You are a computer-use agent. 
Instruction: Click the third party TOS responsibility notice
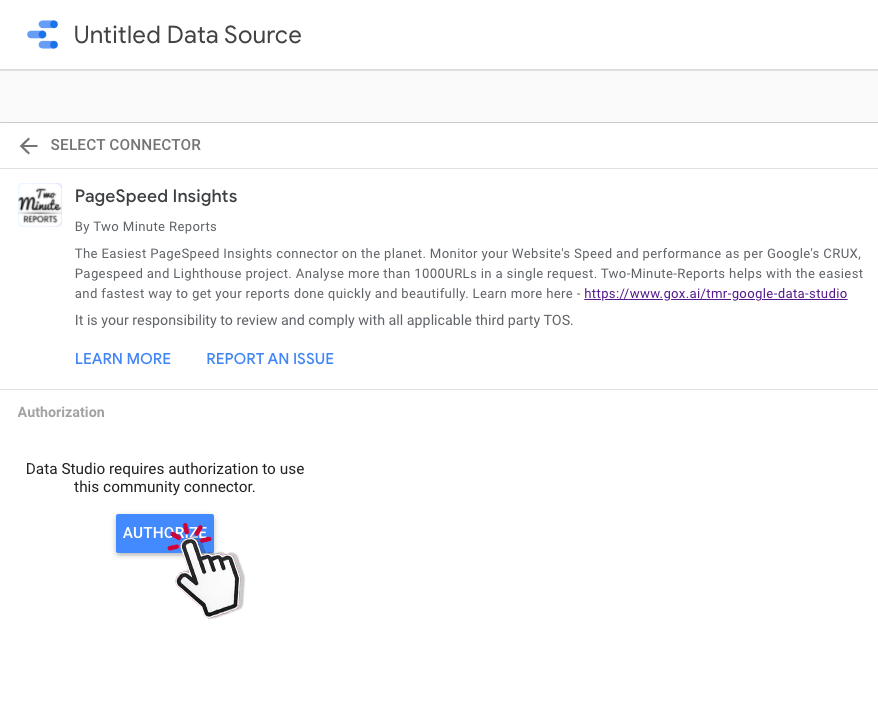(324, 320)
